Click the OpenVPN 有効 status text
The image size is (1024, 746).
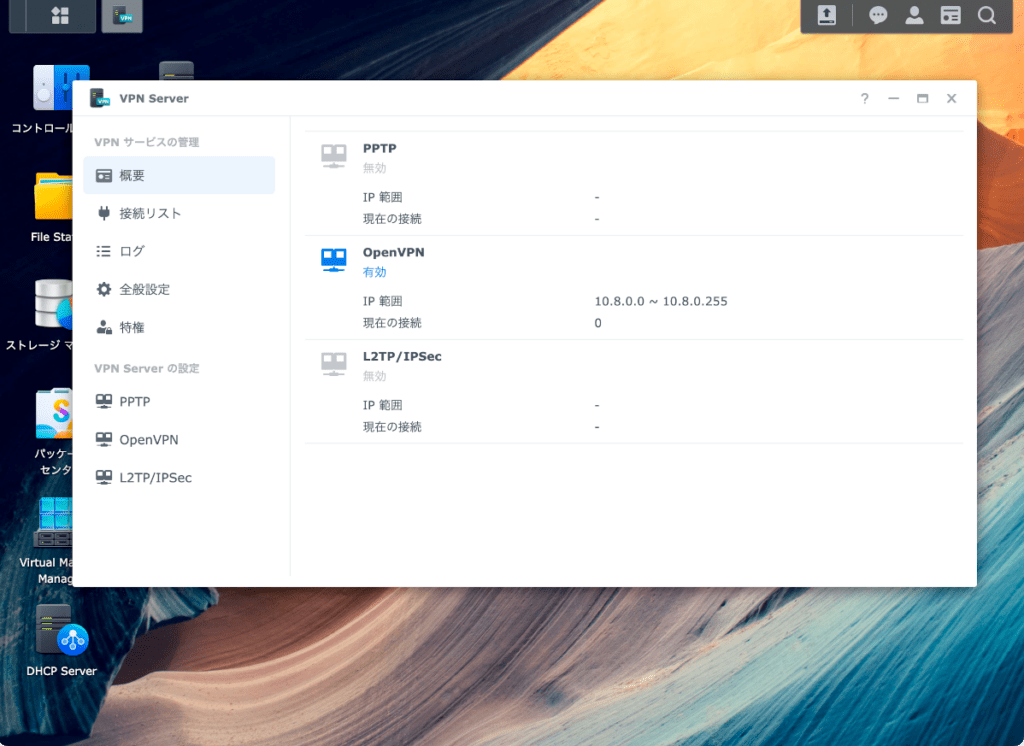pos(374,272)
